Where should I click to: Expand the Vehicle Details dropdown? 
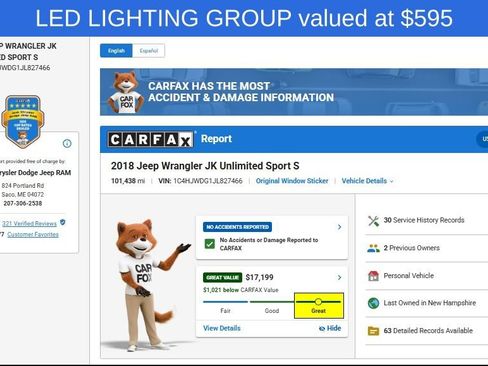click(367, 181)
